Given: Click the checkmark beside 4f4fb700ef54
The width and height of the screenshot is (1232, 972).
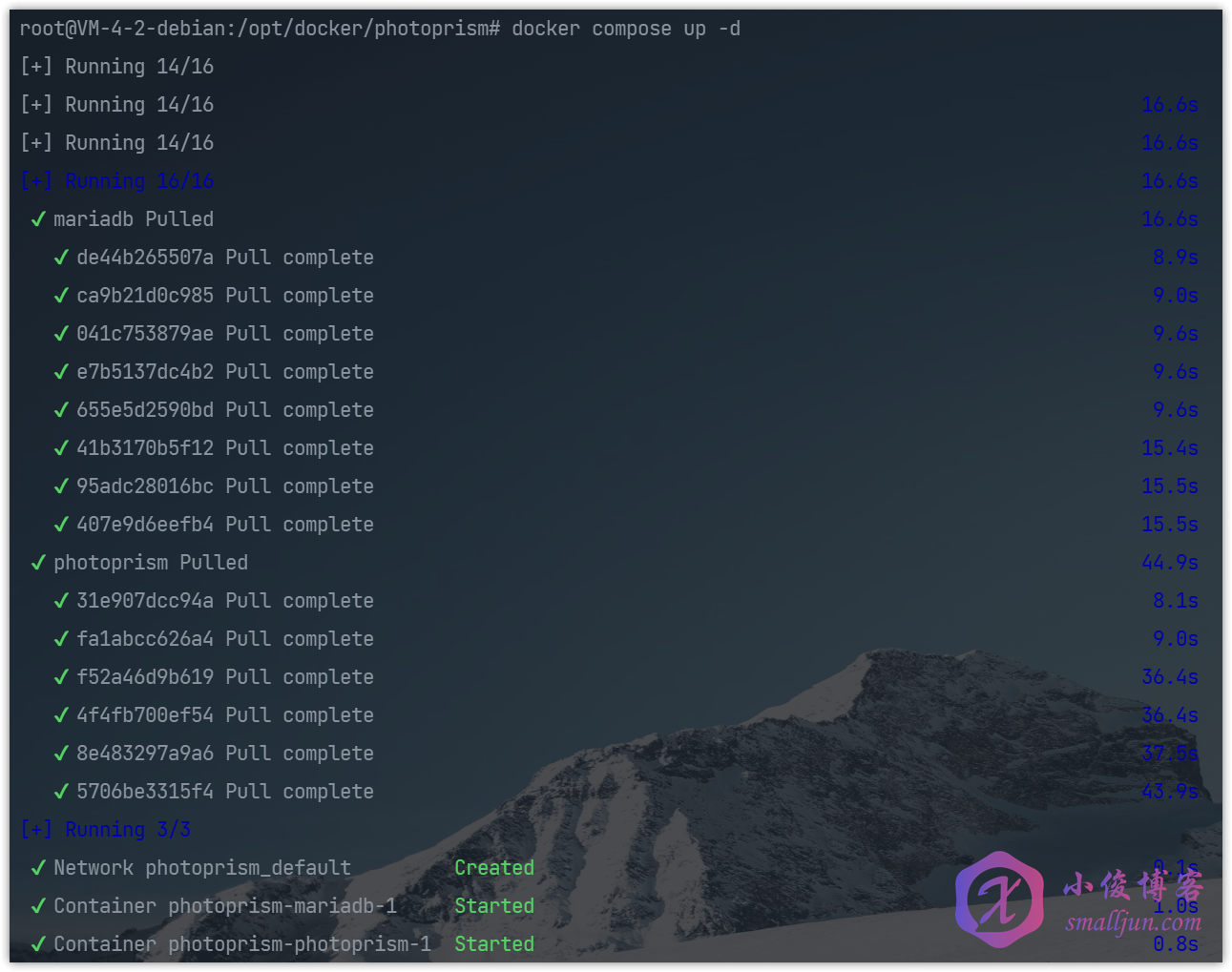Looking at the screenshot, I should (x=61, y=715).
